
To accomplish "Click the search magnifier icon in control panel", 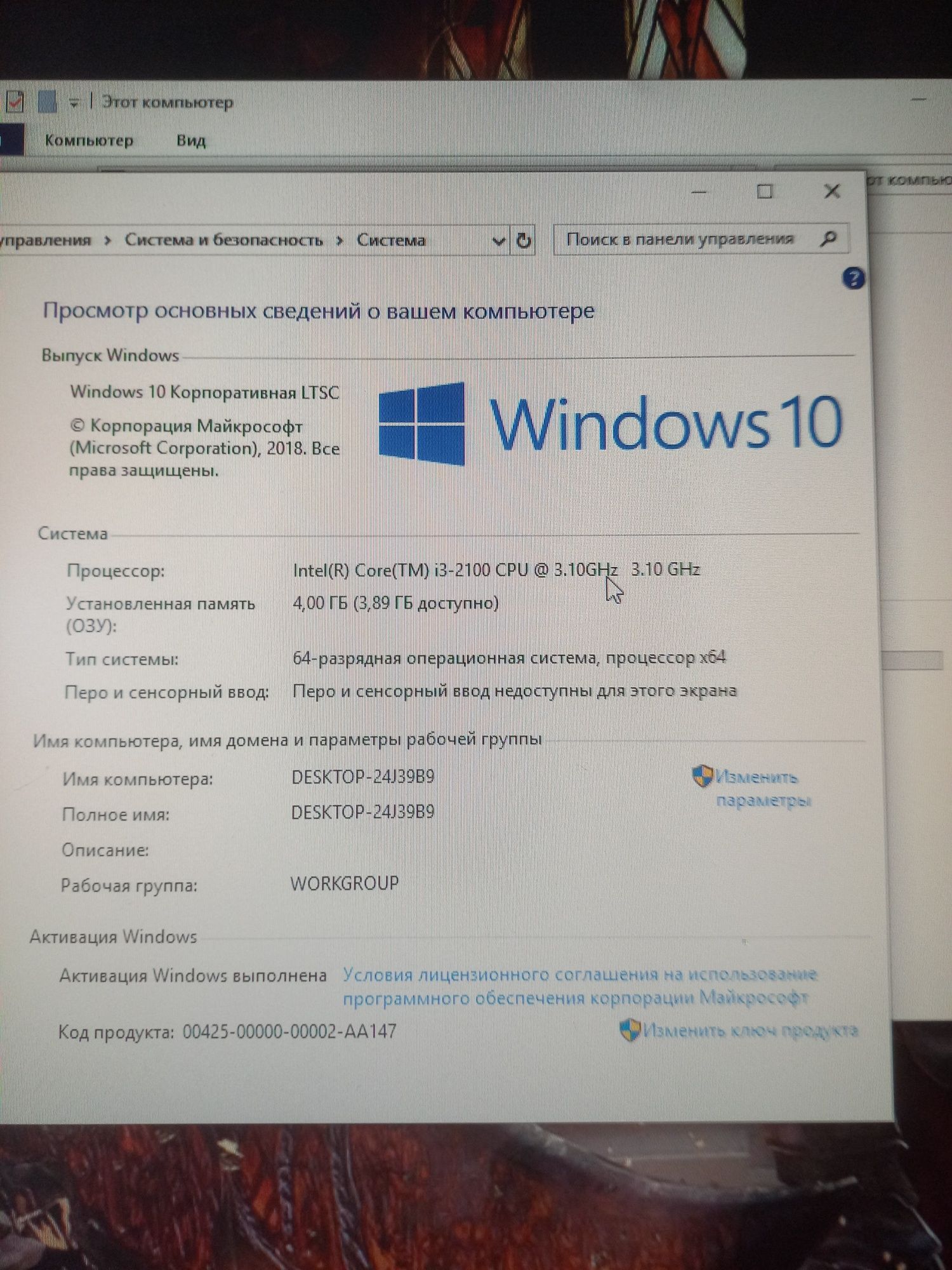I will [828, 239].
